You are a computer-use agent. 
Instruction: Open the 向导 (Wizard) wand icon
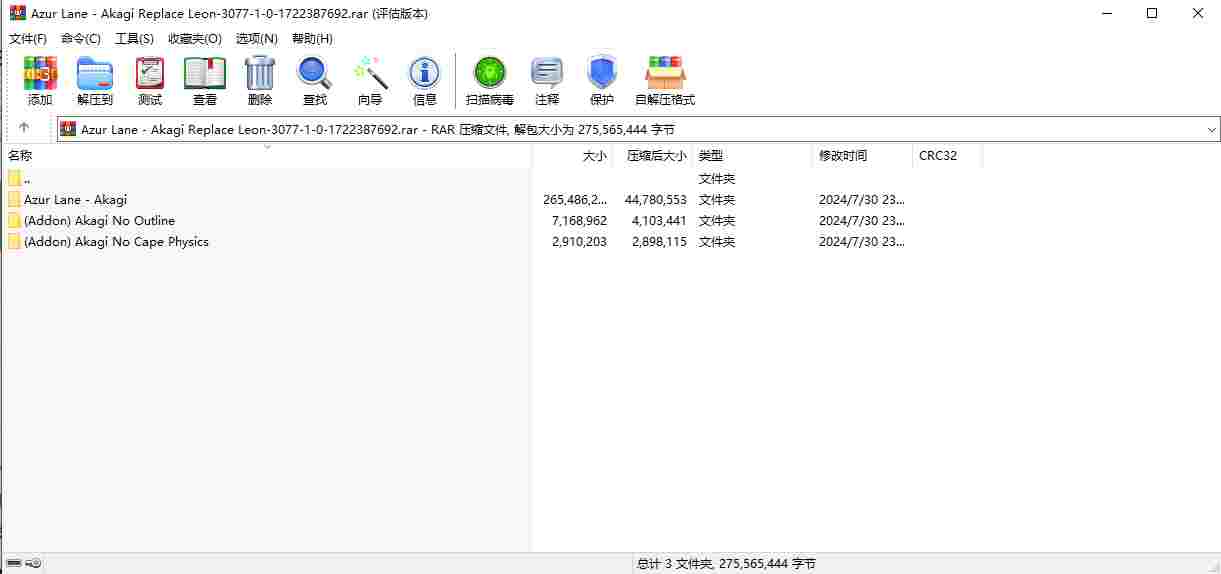(370, 73)
